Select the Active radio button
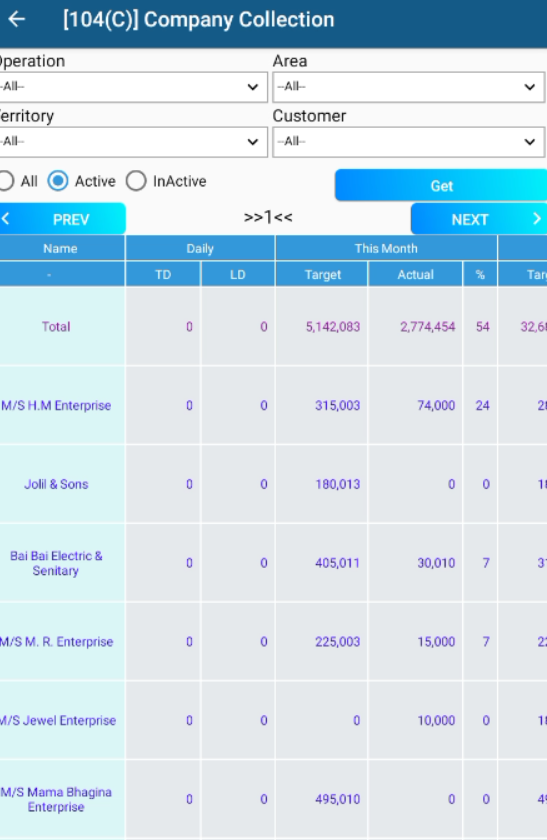The image size is (547, 840). click(58, 181)
